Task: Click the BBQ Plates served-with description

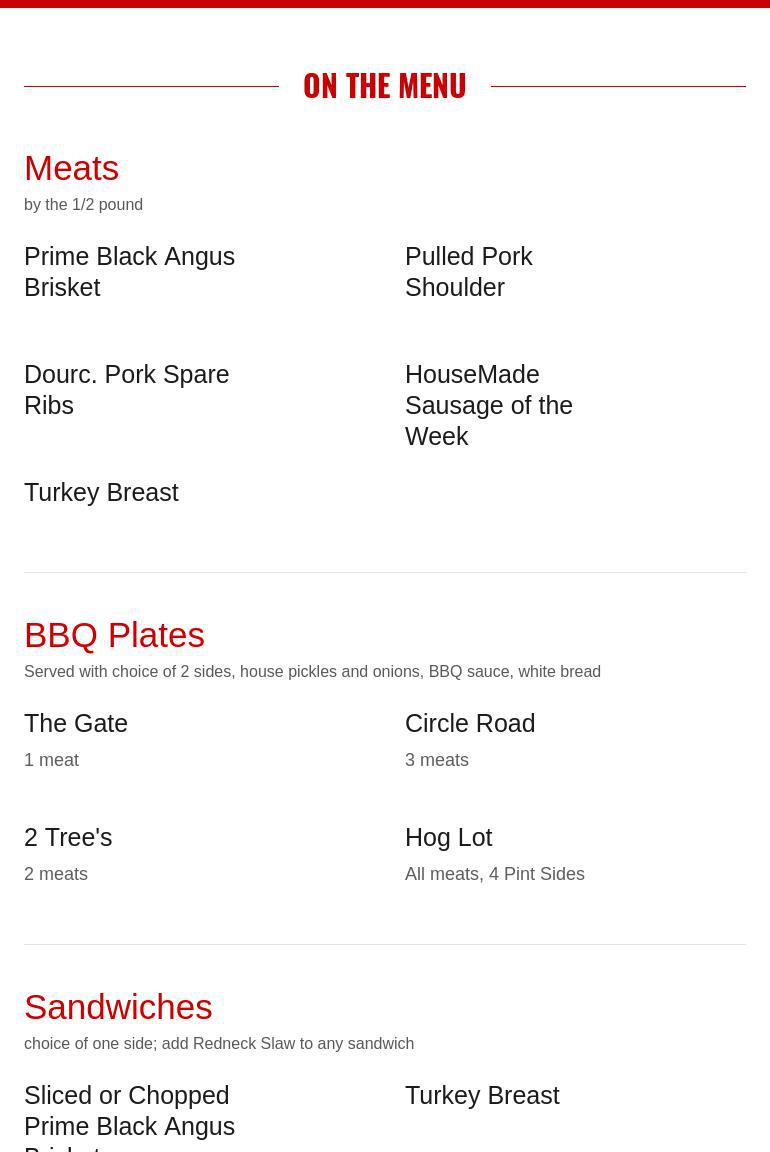Action: tap(312, 671)
